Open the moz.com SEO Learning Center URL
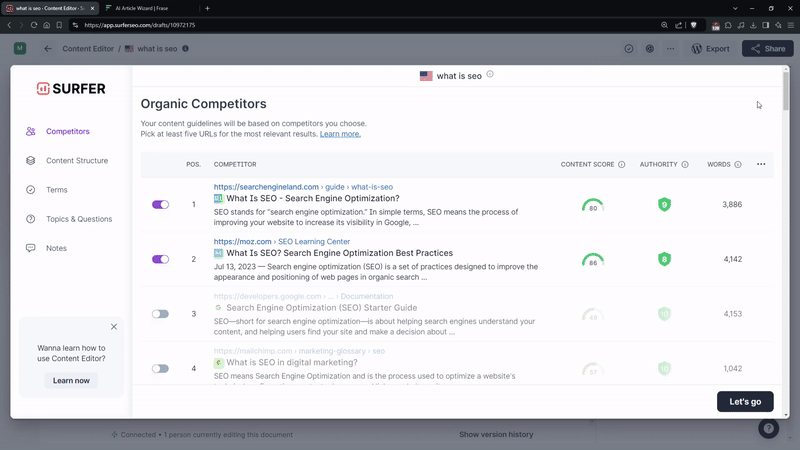 pyautogui.click(x=282, y=241)
